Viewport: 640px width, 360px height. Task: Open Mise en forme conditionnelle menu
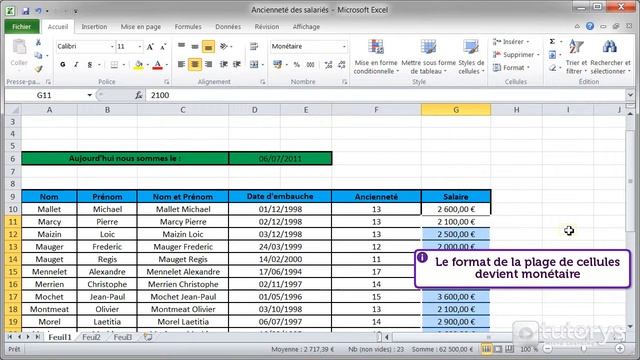[376, 57]
